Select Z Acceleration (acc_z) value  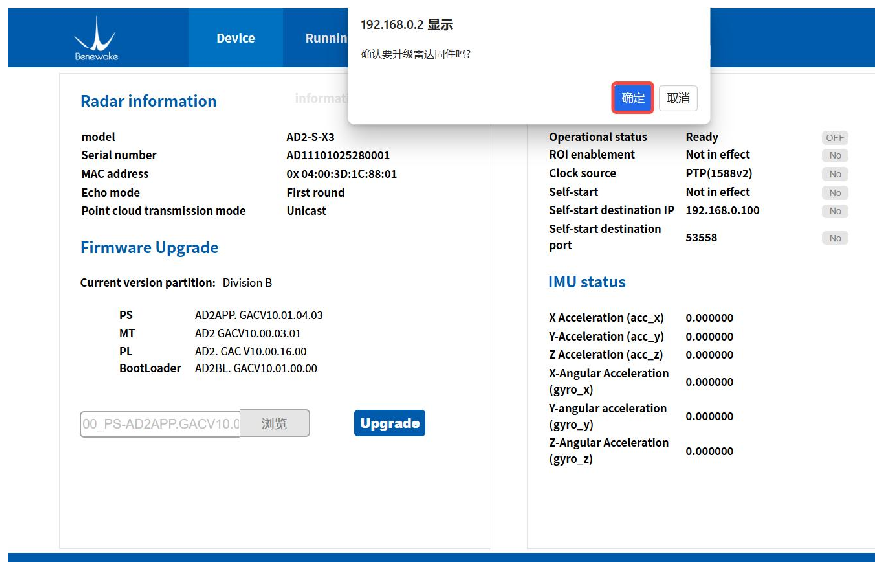click(709, 355)
